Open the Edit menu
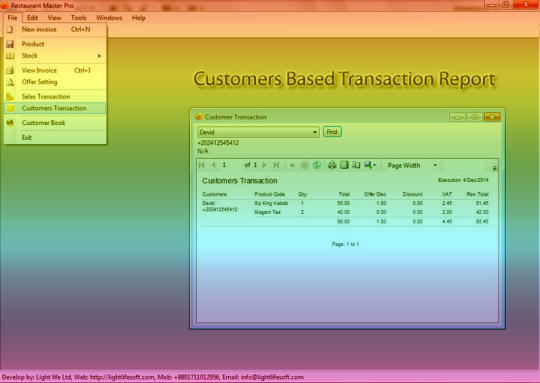 click(x=32, y=18)
